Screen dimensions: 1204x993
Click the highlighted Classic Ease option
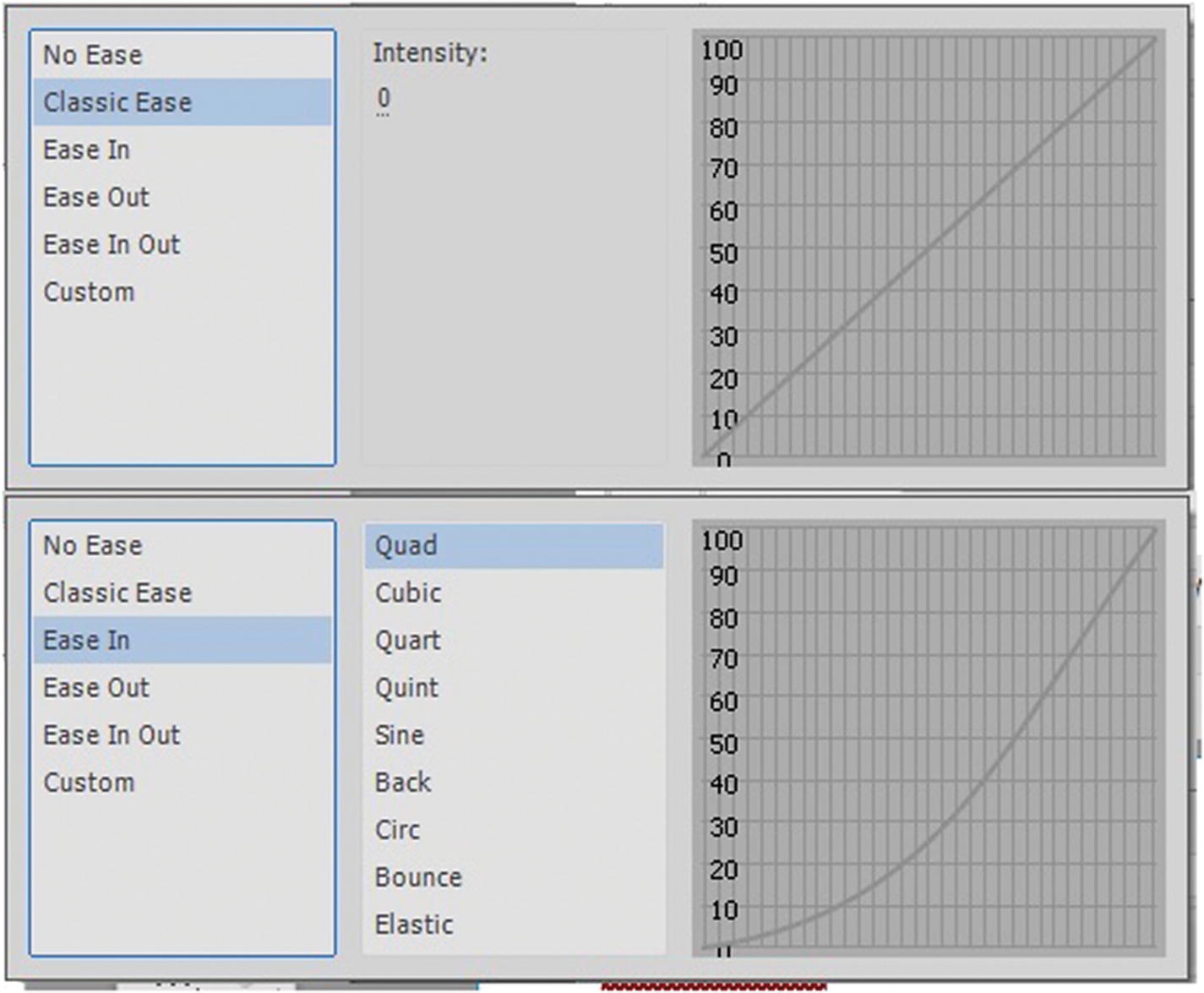[x=117, y=102]
